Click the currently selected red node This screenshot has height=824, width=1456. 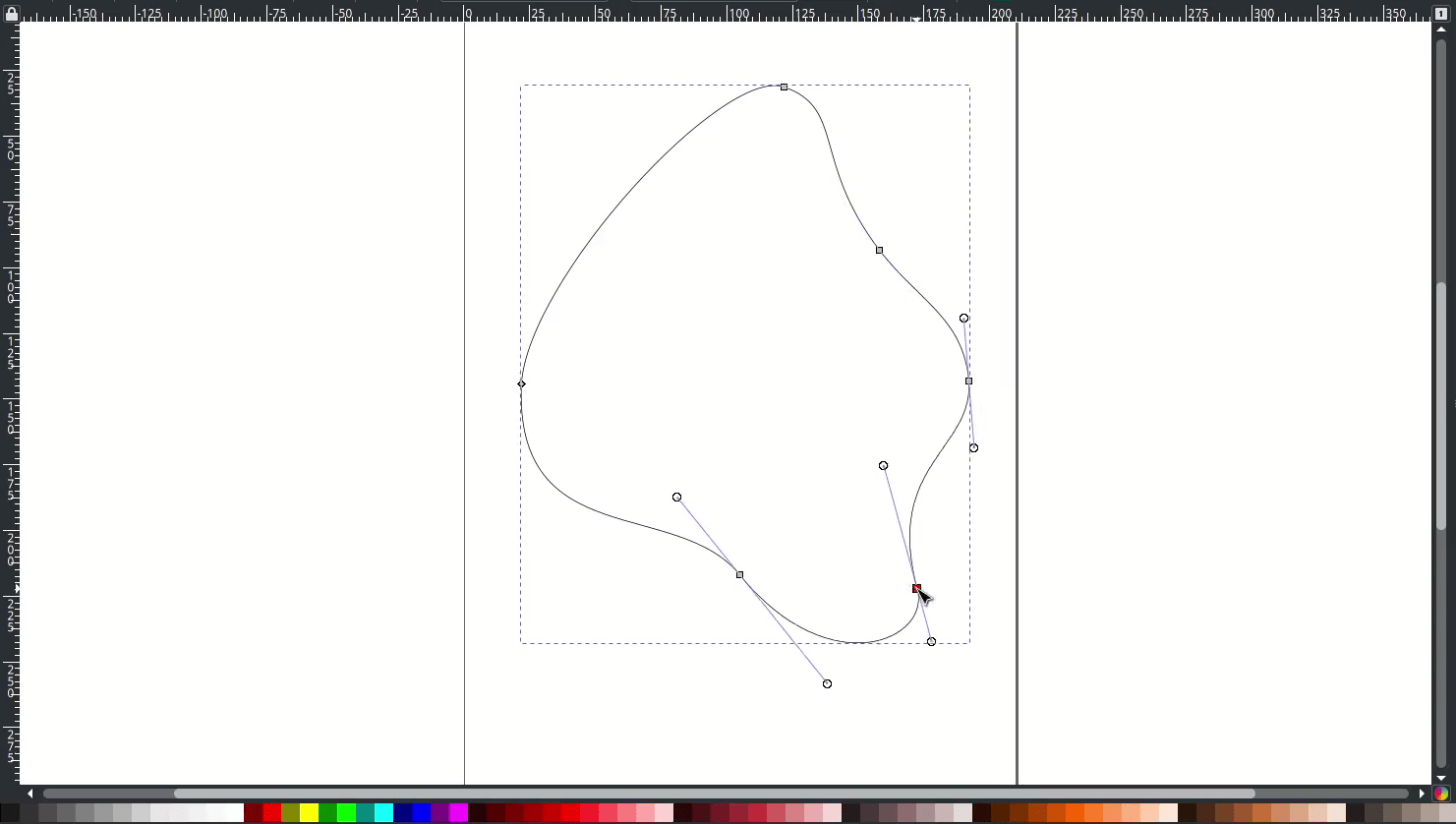916,587
